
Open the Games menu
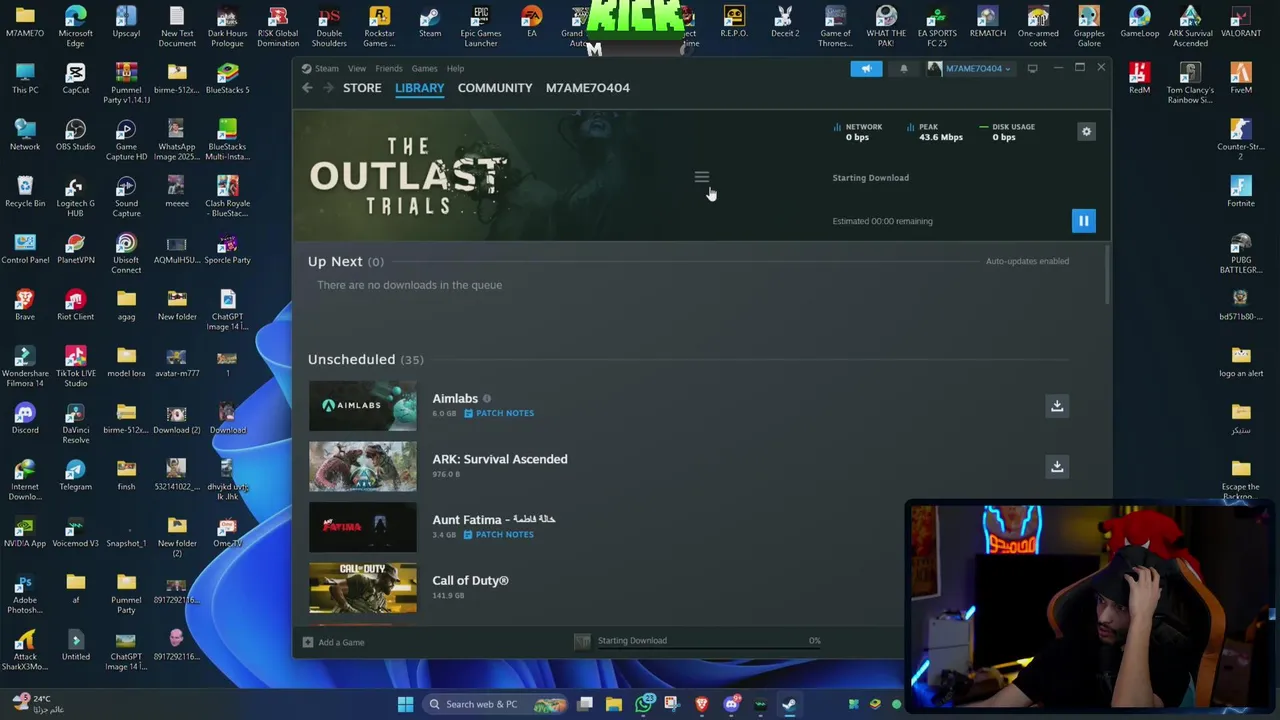click(424, 68)
